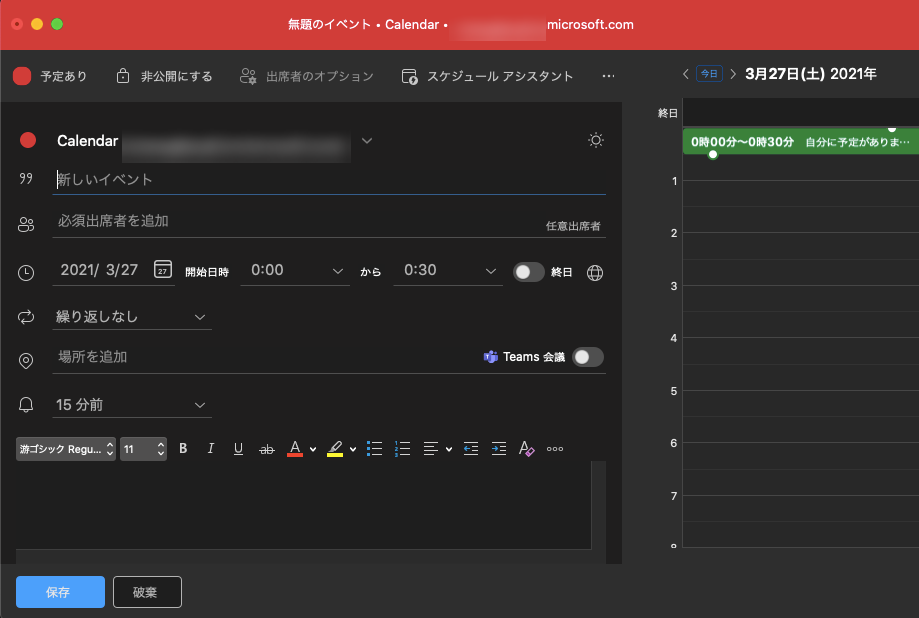Screen dimensions: 919x618
Task: Click the event body text area
Action: 303,507
